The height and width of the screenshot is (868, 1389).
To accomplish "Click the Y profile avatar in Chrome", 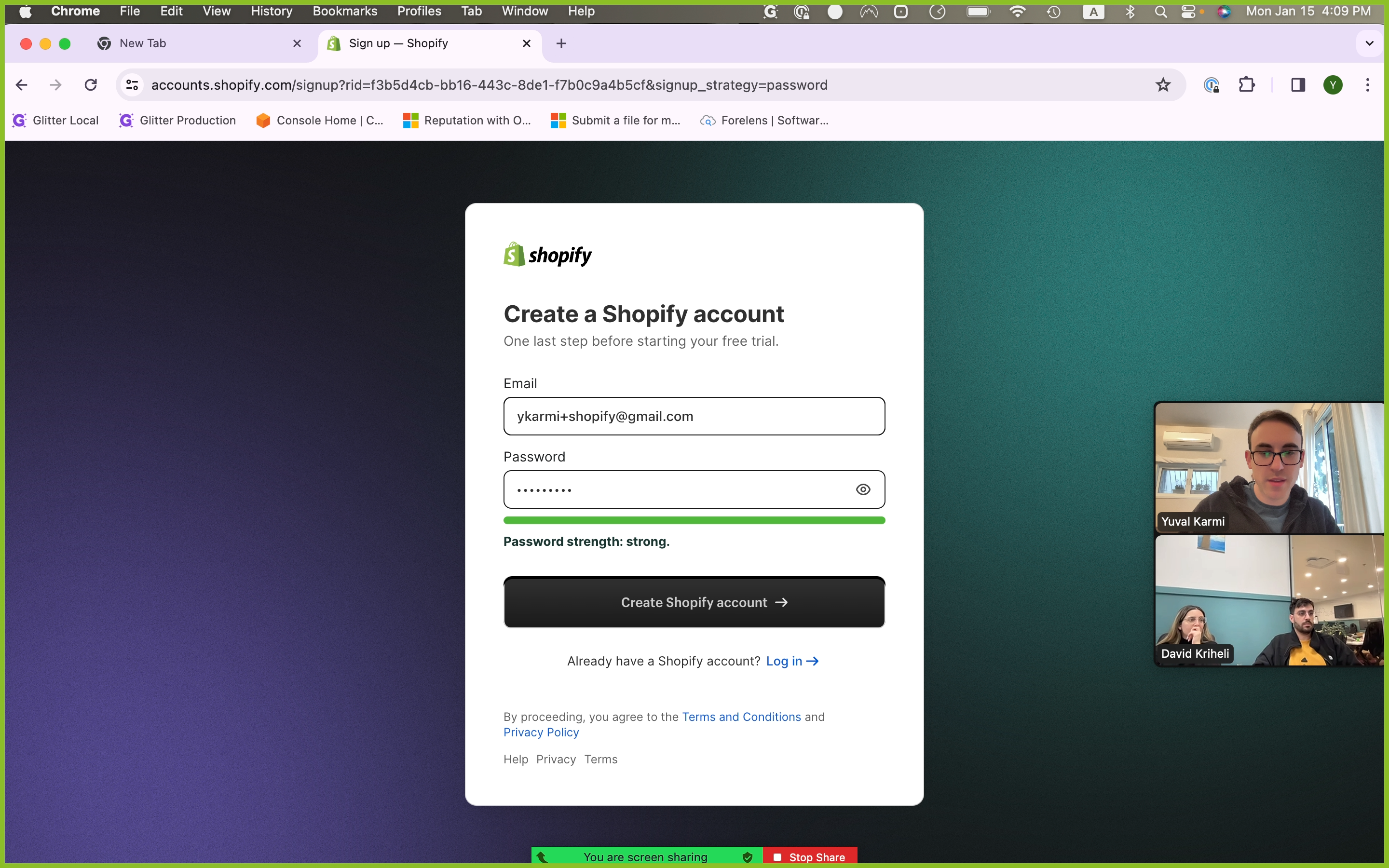I will (1333, 85).
